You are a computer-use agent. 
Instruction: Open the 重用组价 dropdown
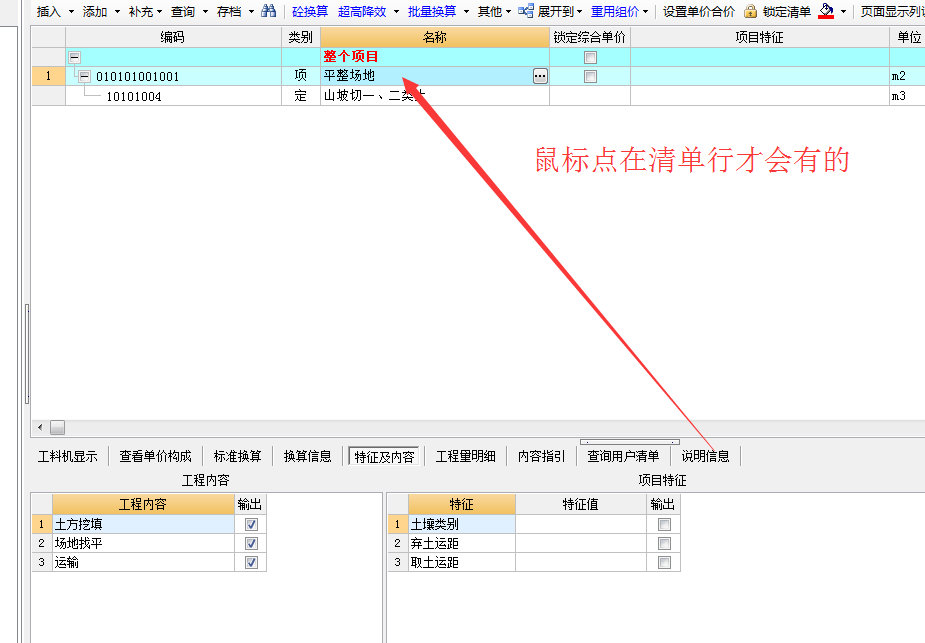click(x=646, y=11)
